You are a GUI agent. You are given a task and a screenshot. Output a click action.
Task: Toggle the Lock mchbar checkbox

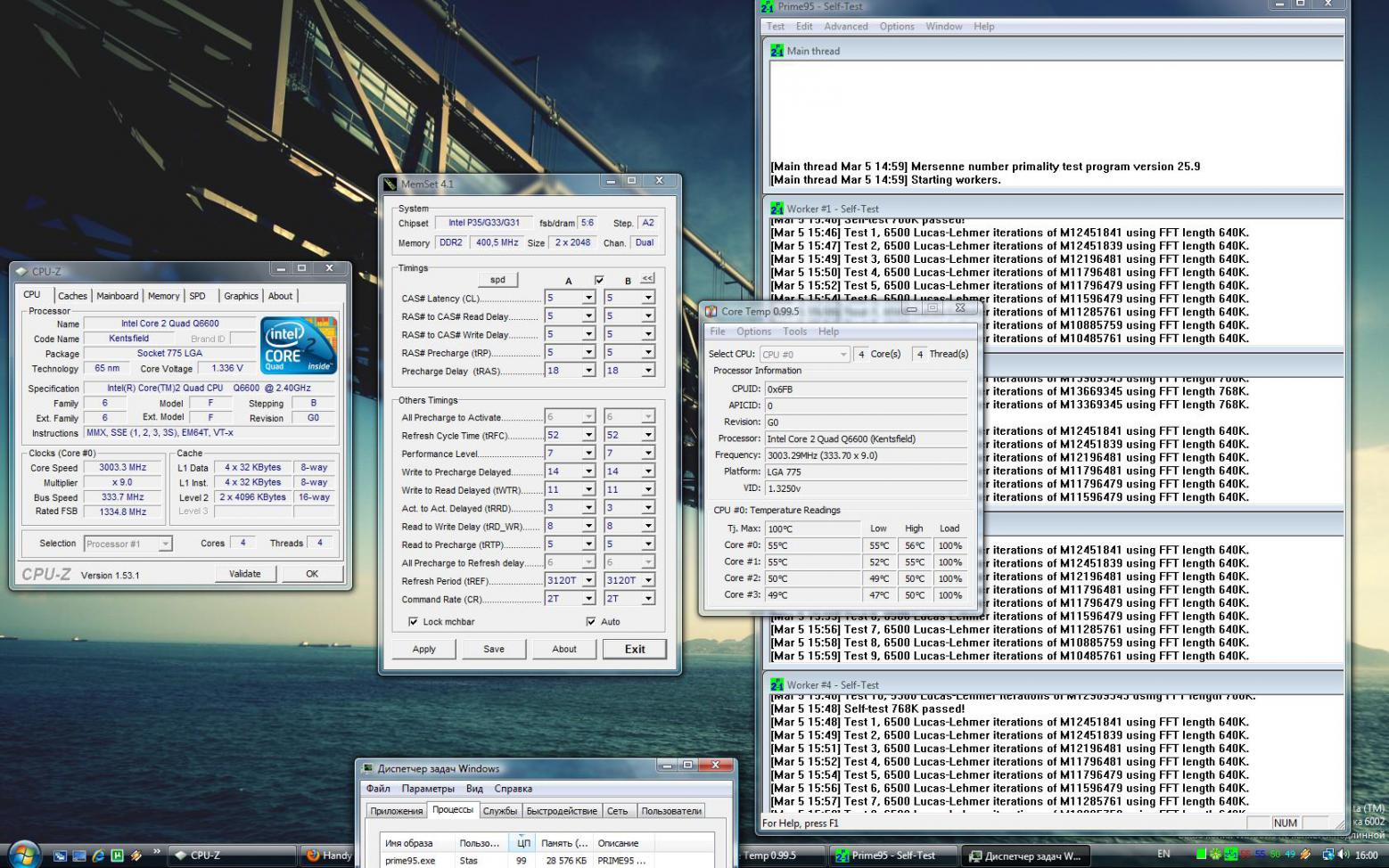pos(413,622)
